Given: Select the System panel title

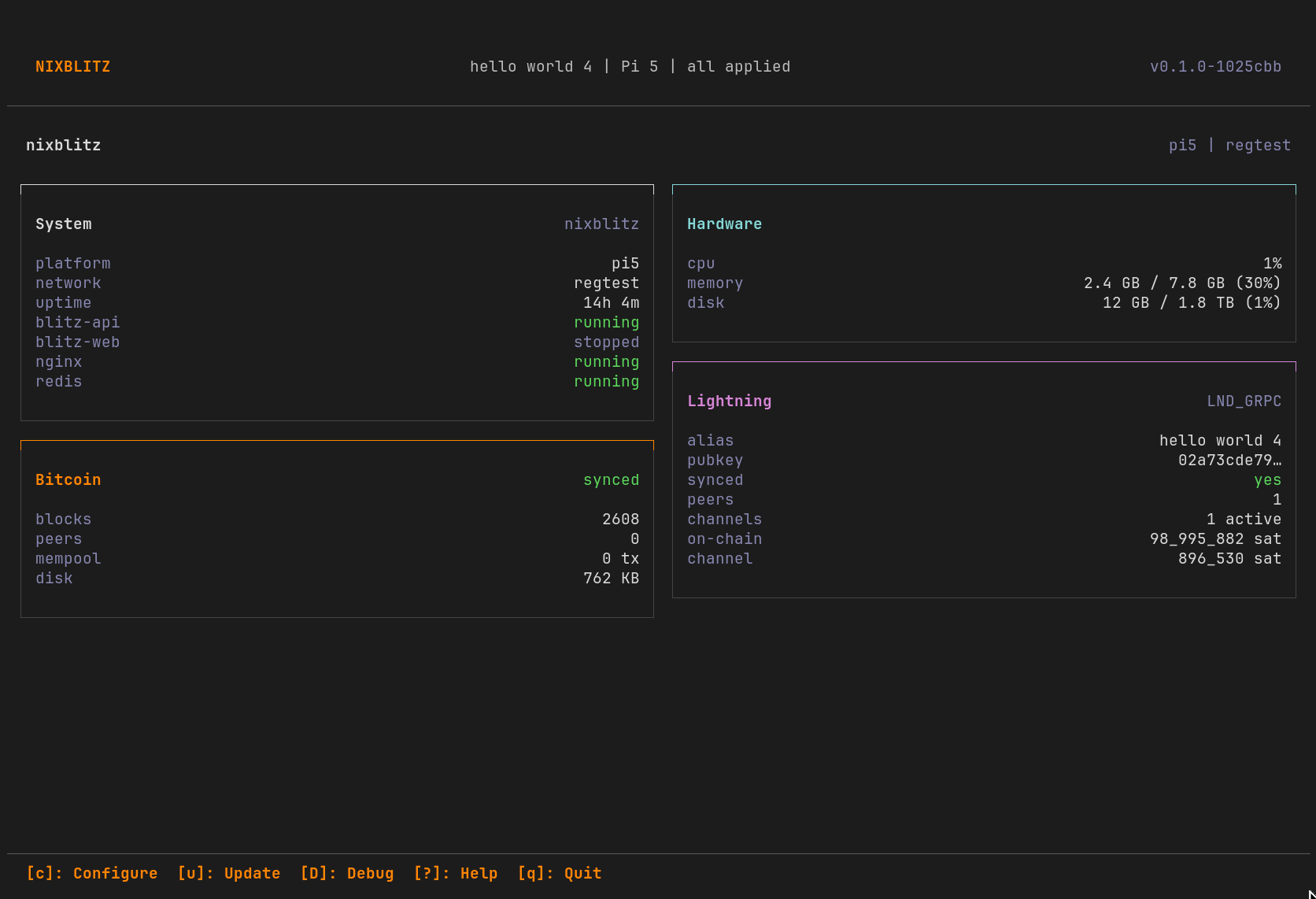Looking at the screenshot, I should click(x=64, y=224).
